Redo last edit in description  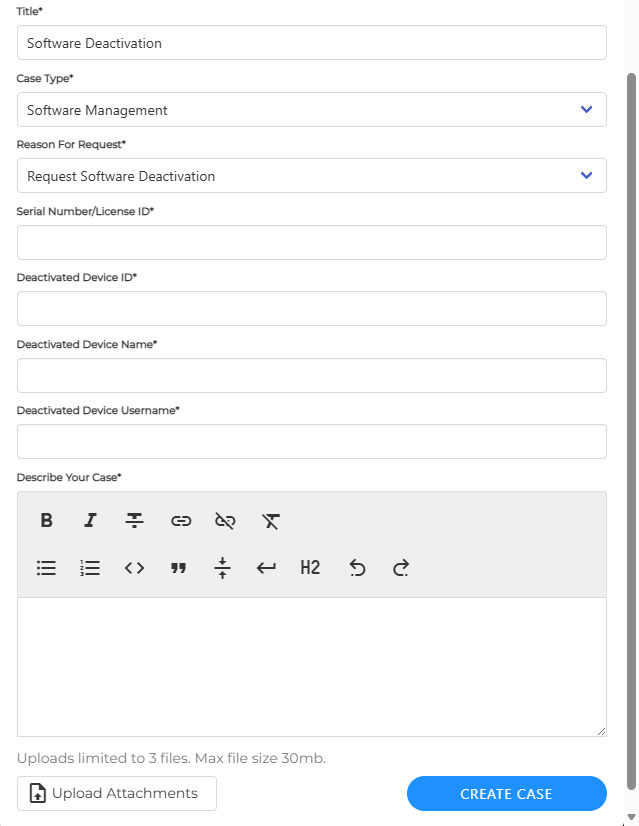[401, 568]
